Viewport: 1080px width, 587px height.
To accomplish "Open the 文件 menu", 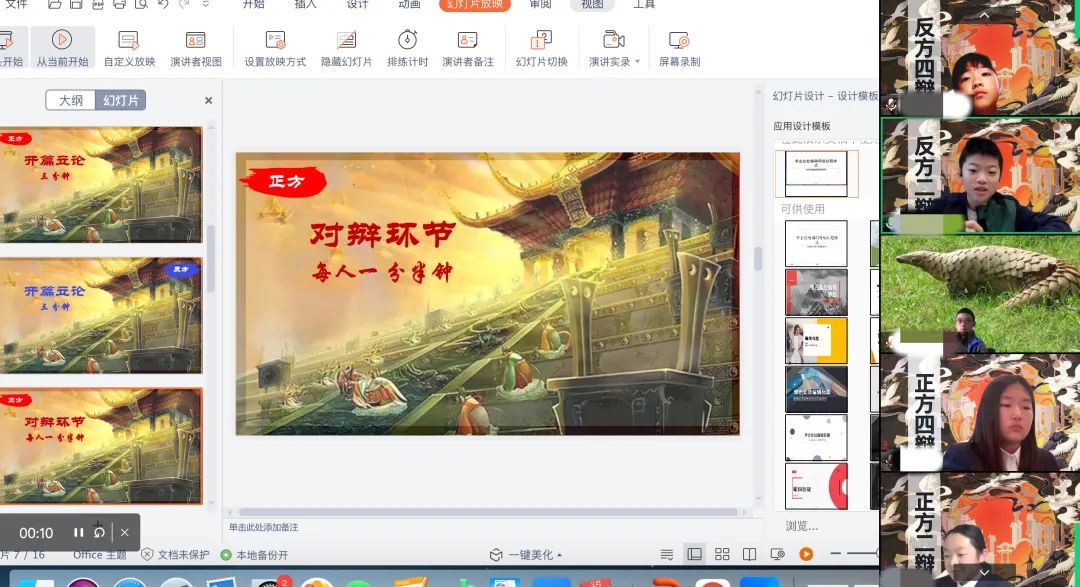I will [x=17, y=4].
